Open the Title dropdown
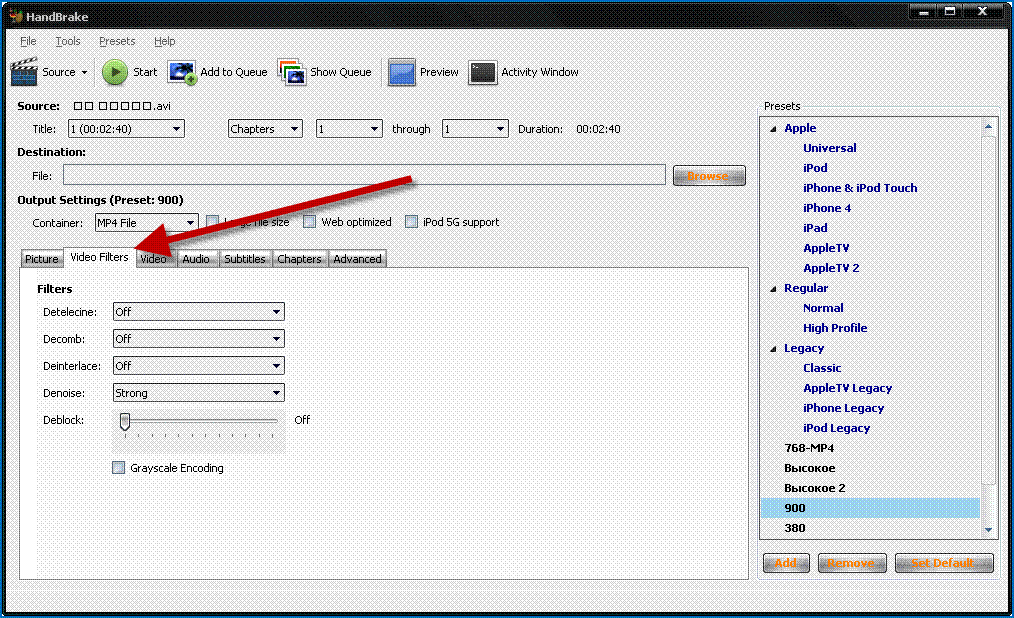1014x618 pixels. point(126,129)
